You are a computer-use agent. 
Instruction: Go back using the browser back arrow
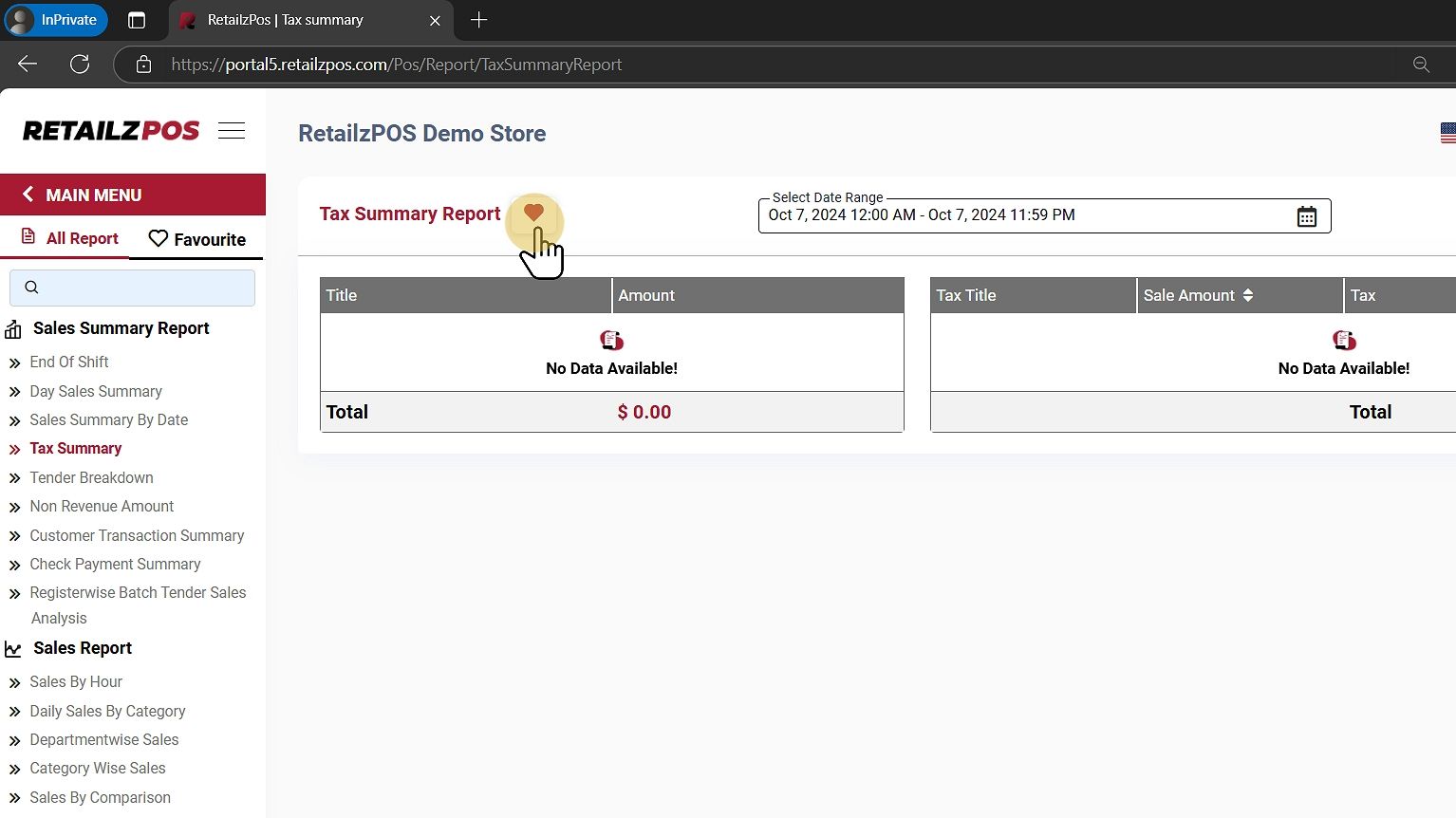click(28, 65)
